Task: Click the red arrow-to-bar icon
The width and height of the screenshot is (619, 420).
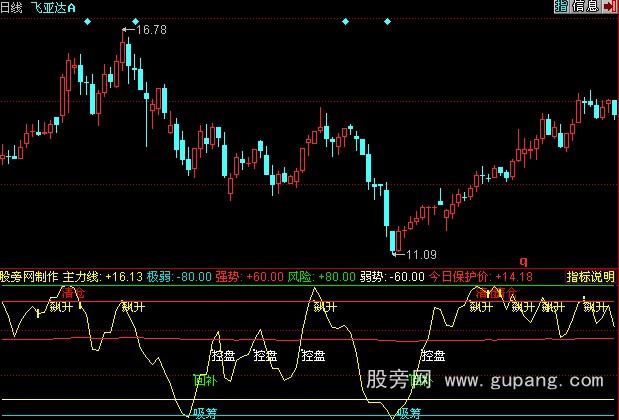Action: [x=609, y=6]
